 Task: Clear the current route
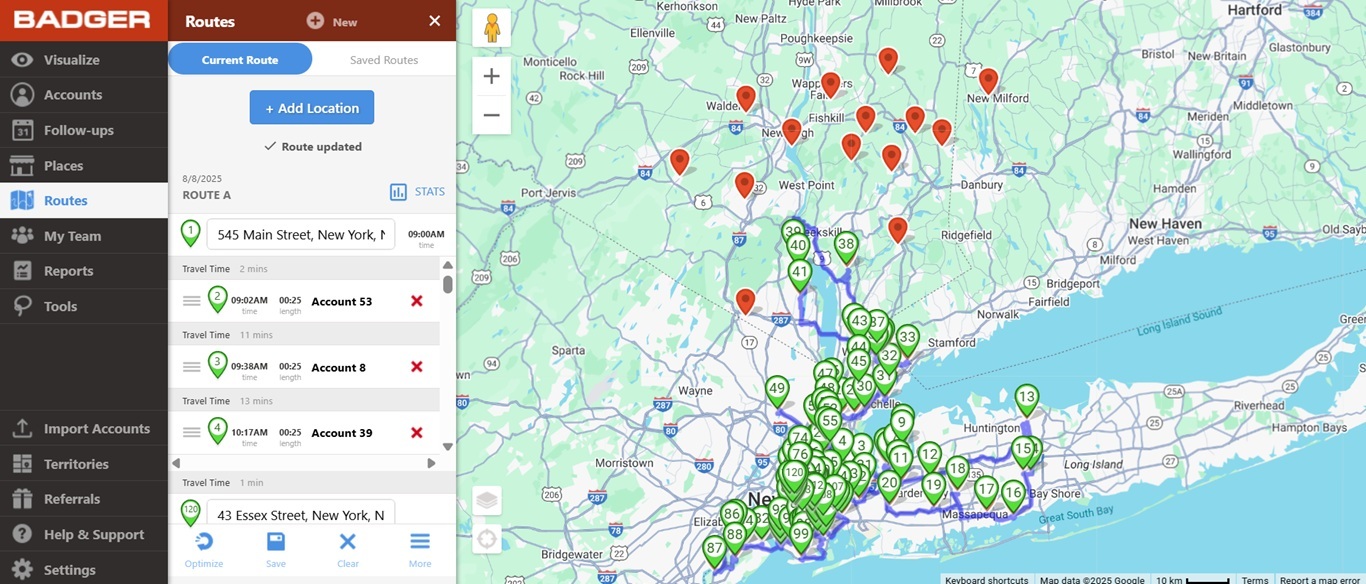pyautogui.click(x=348, y=549)
